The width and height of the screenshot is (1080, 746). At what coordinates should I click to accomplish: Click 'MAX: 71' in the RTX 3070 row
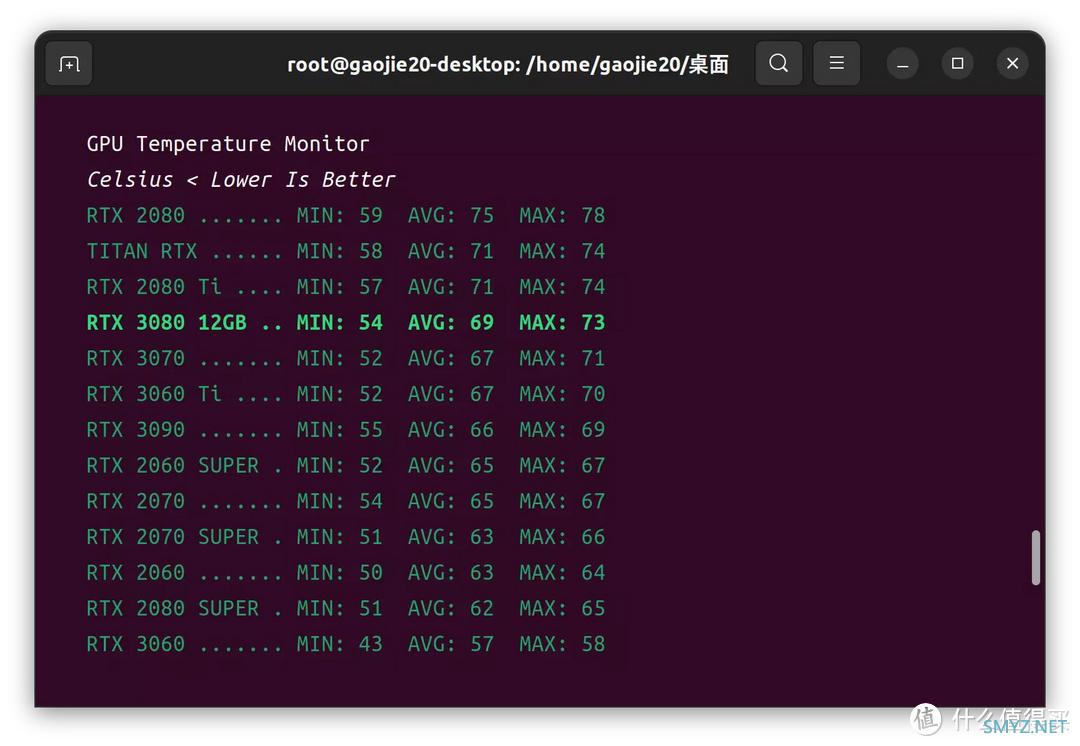(562, 358)
